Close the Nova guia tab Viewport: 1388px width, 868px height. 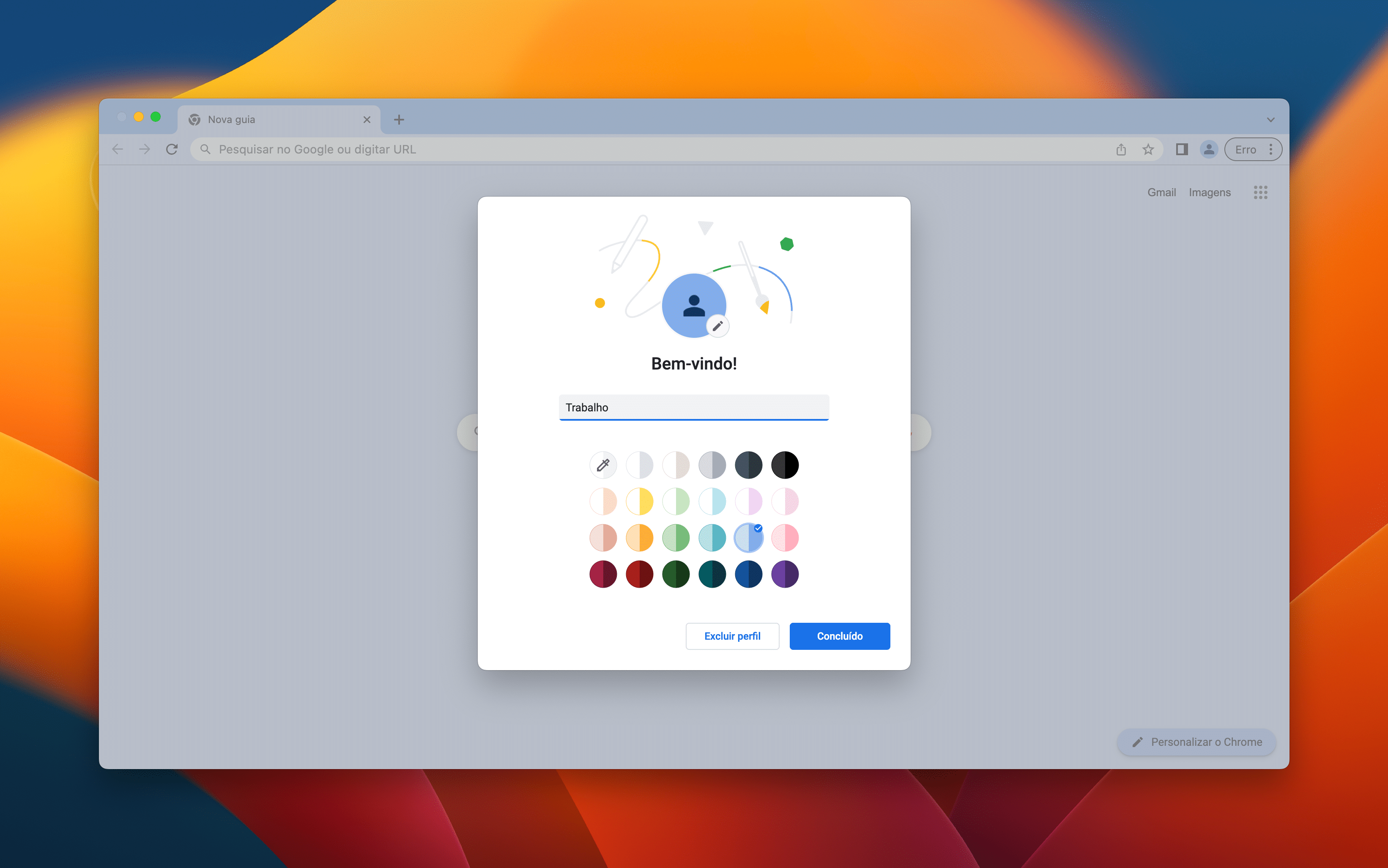(367, 119)
